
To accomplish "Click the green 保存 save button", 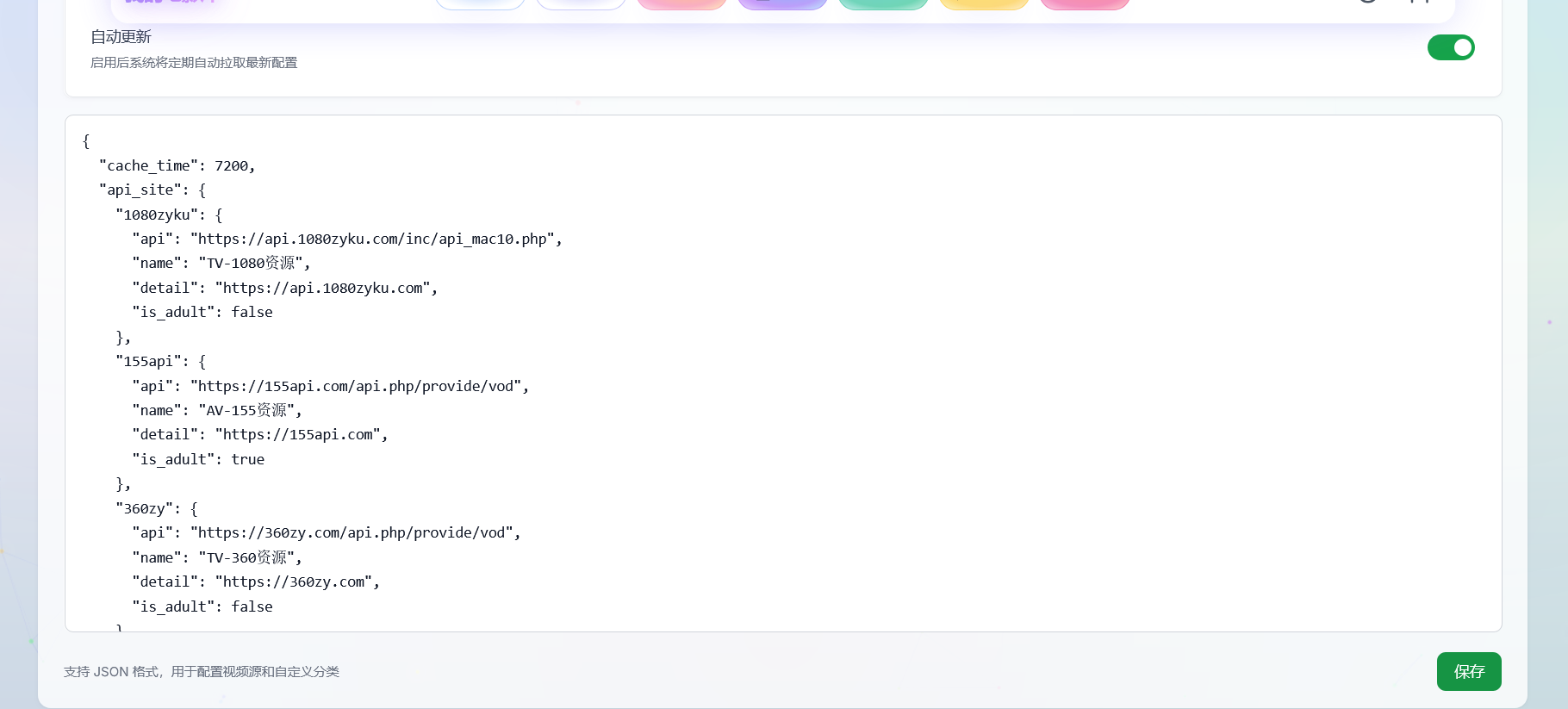I will pyautogui.click(x=1469, y=671).
